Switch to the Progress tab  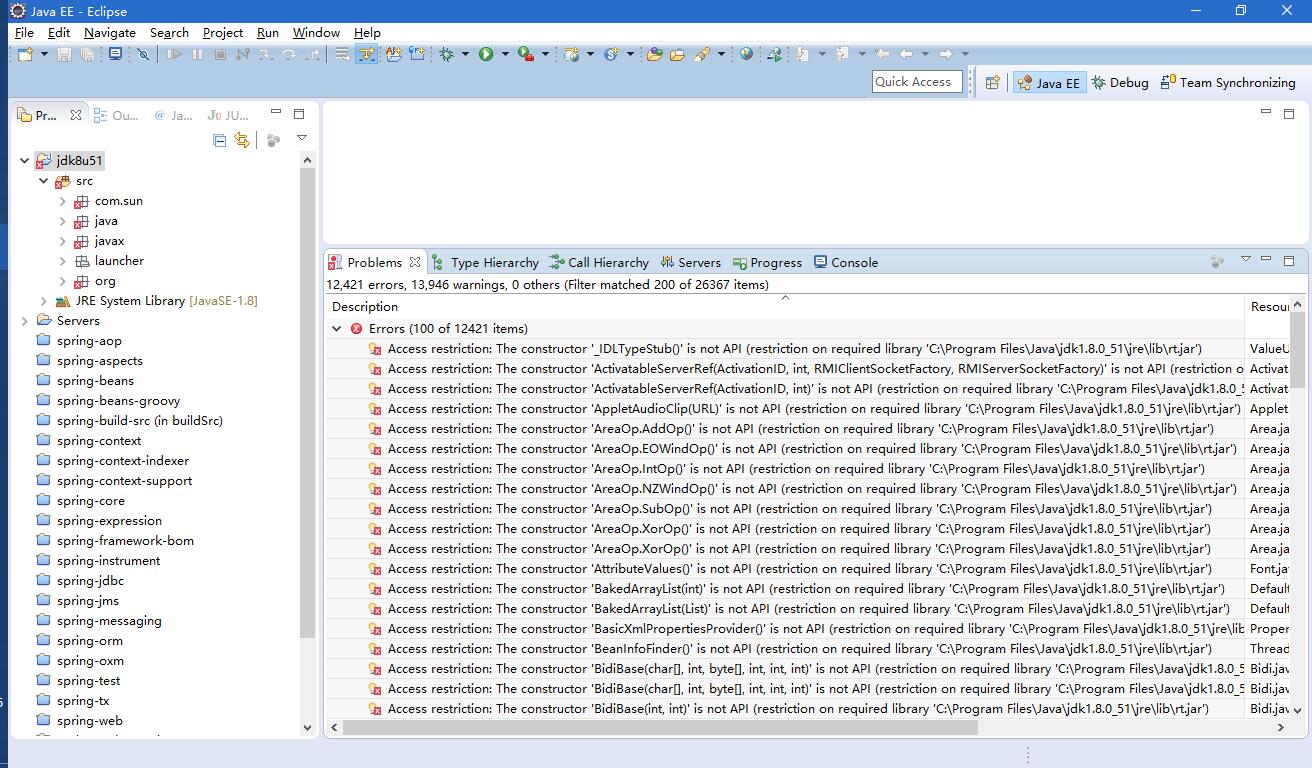pos(767,262)
